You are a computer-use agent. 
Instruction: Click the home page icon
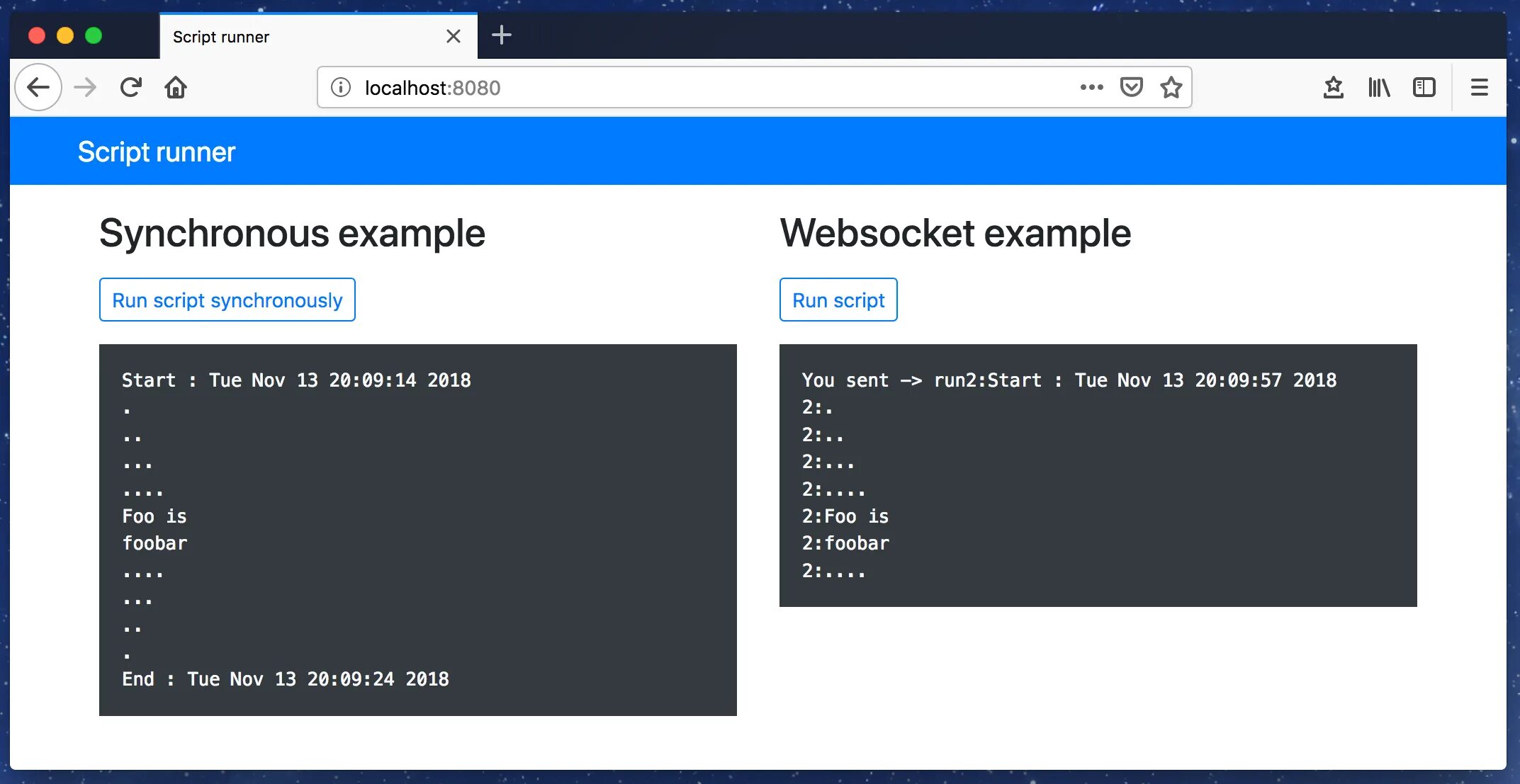click(177, 87)
